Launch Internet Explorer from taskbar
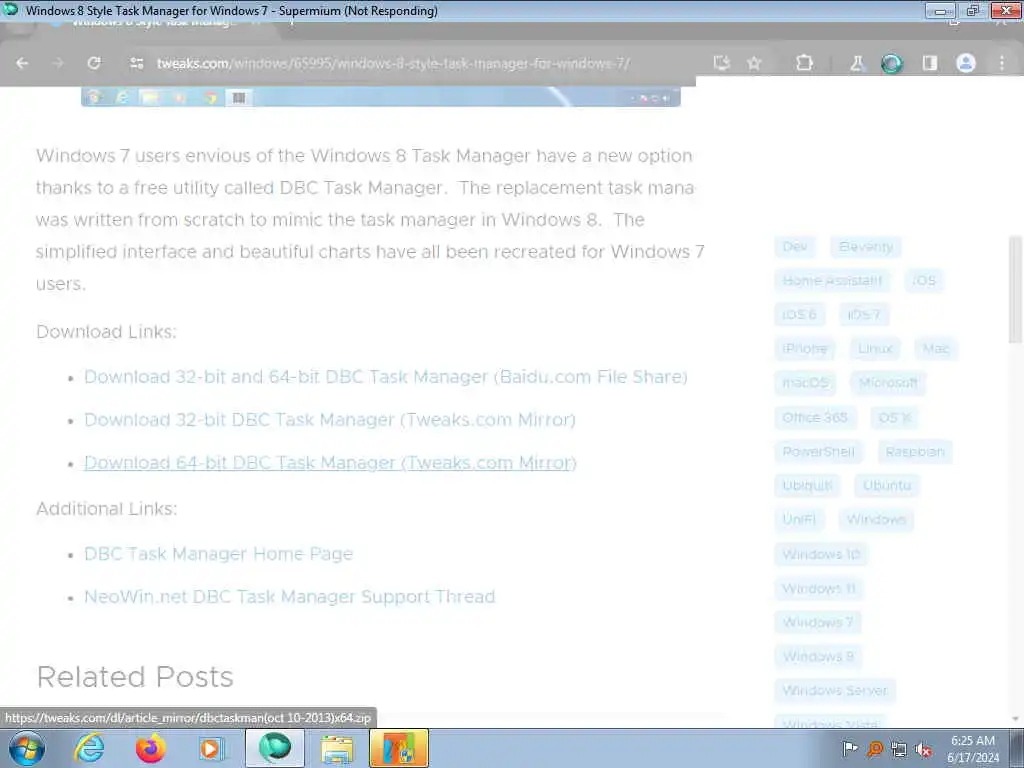Viewport: 1024px width, 768px height. click(x=89, y=748)
